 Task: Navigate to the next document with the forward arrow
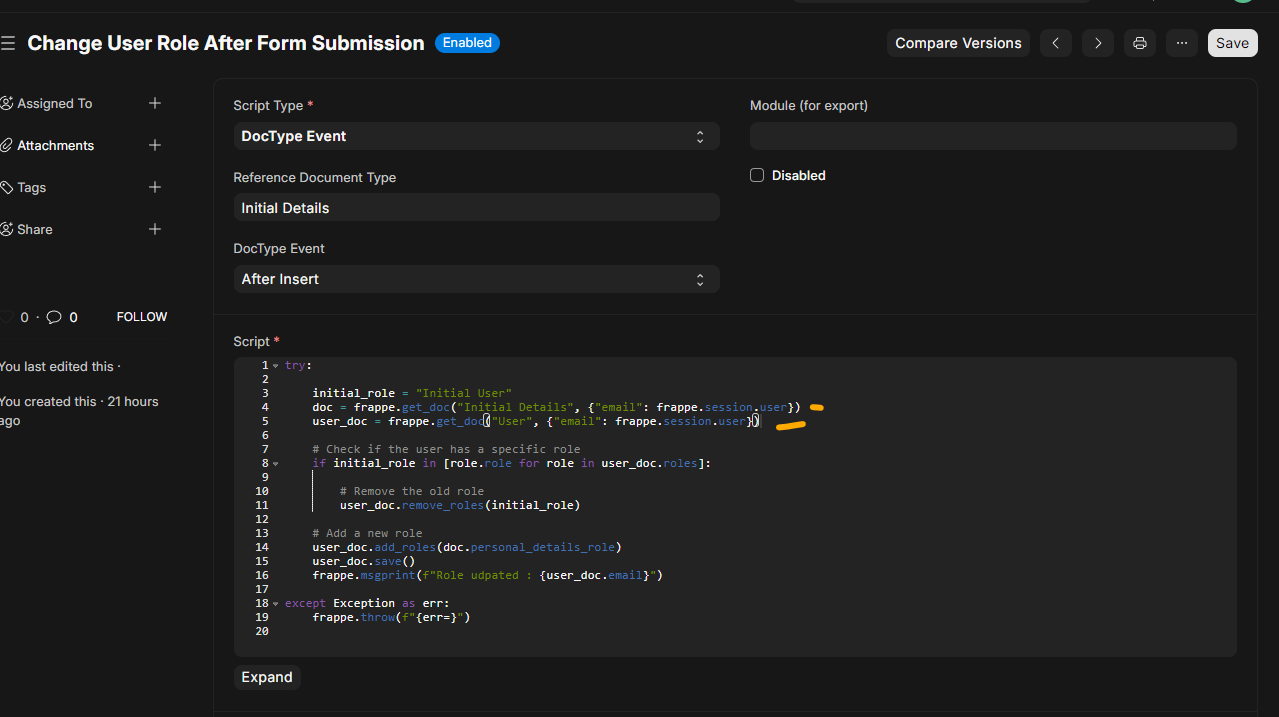click(1097, 43)
